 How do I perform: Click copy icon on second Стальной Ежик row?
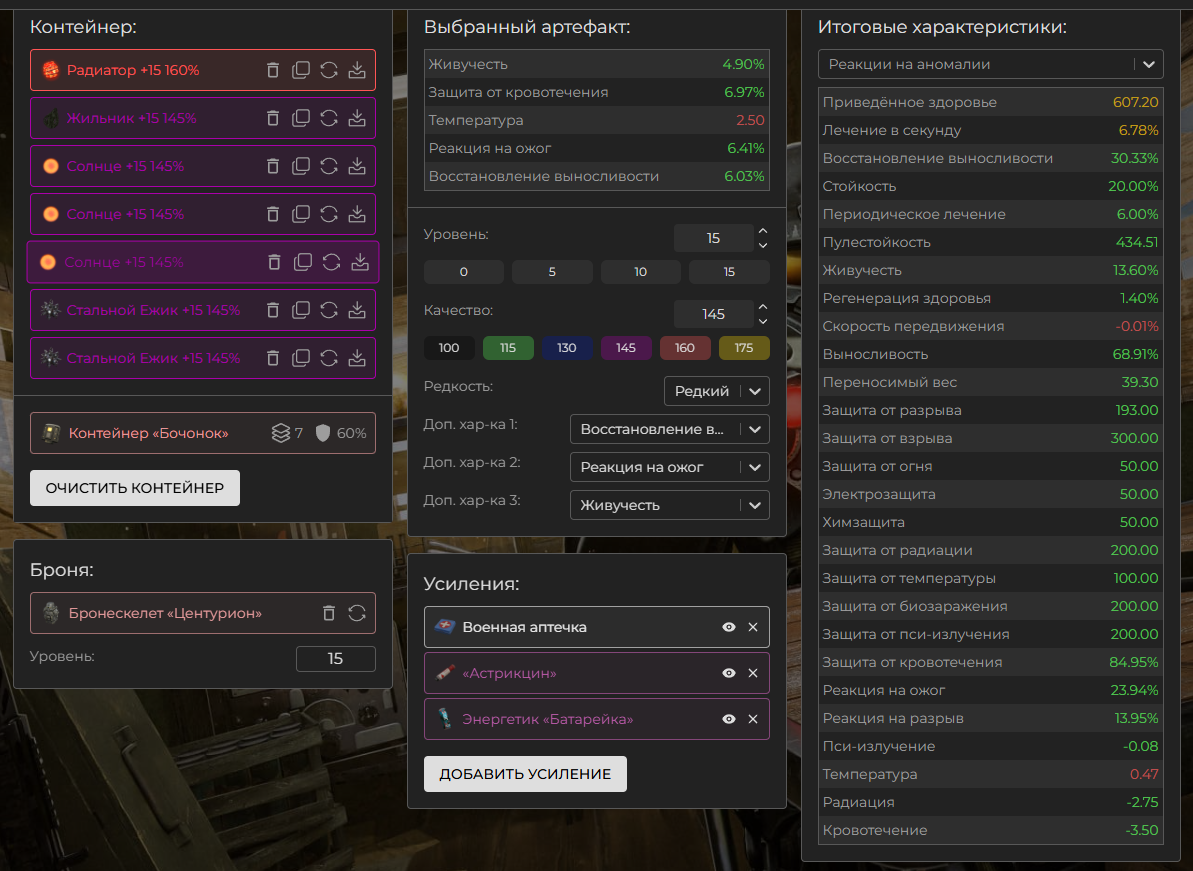point(301,358)
